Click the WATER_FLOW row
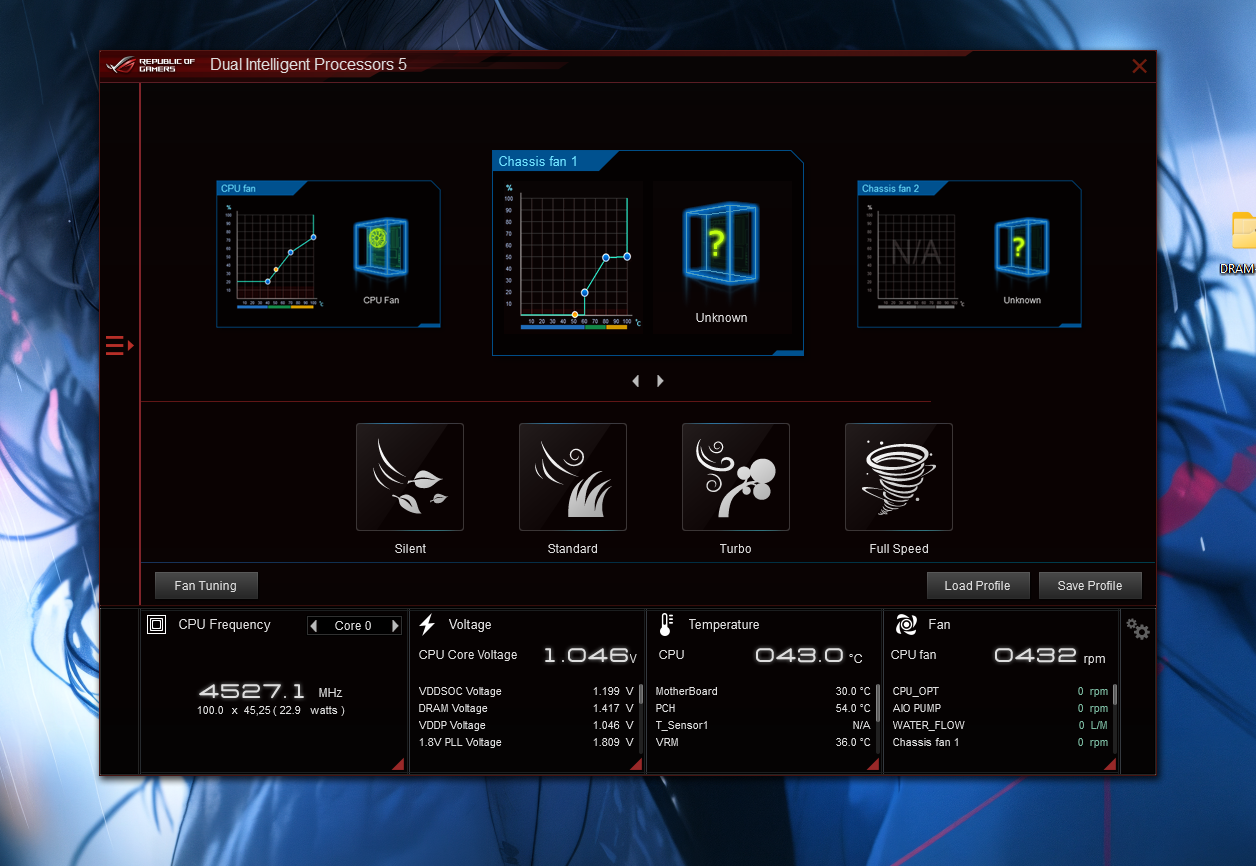This screenshot has height=866, width=1256. pyautogui.click(x=1000, y=726)
